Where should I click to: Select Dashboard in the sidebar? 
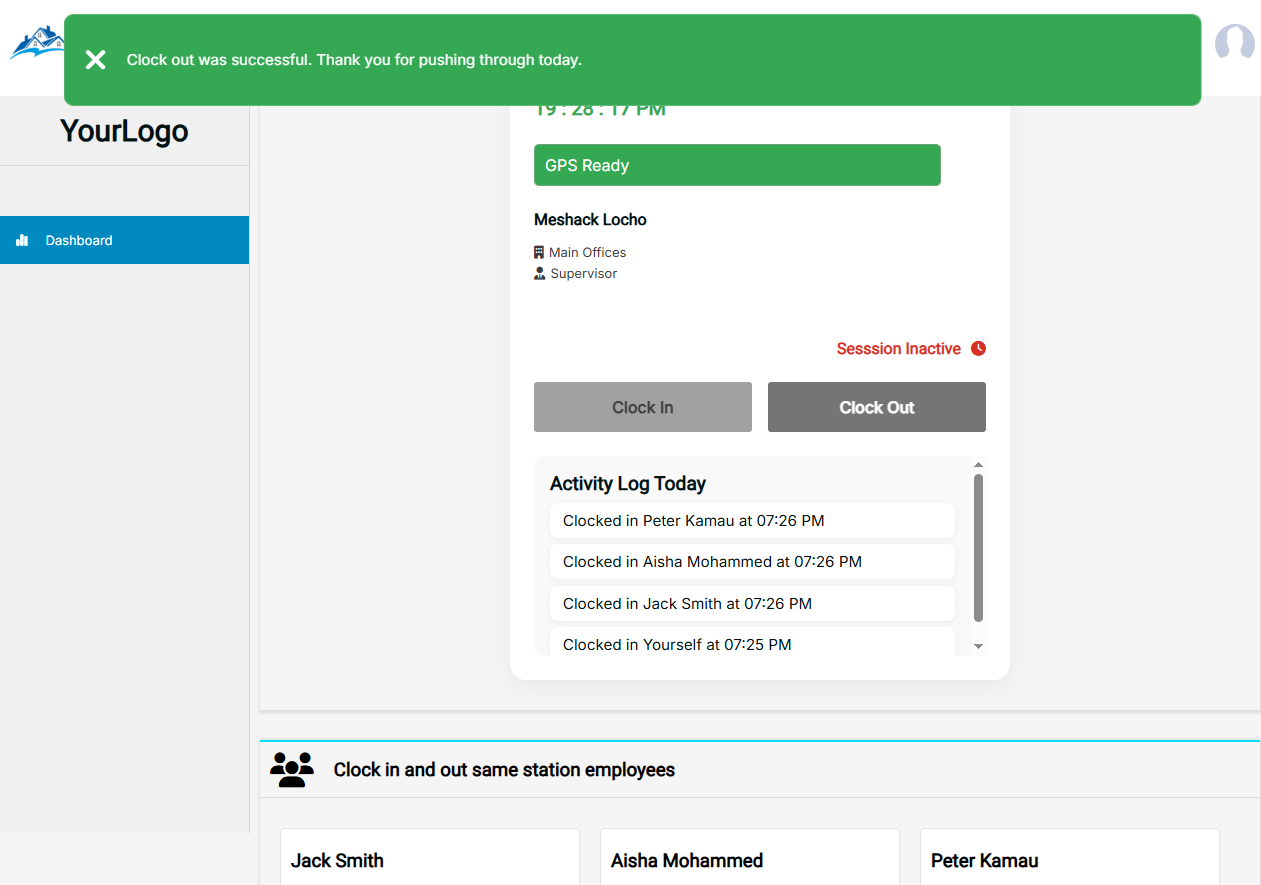(78, 240)
